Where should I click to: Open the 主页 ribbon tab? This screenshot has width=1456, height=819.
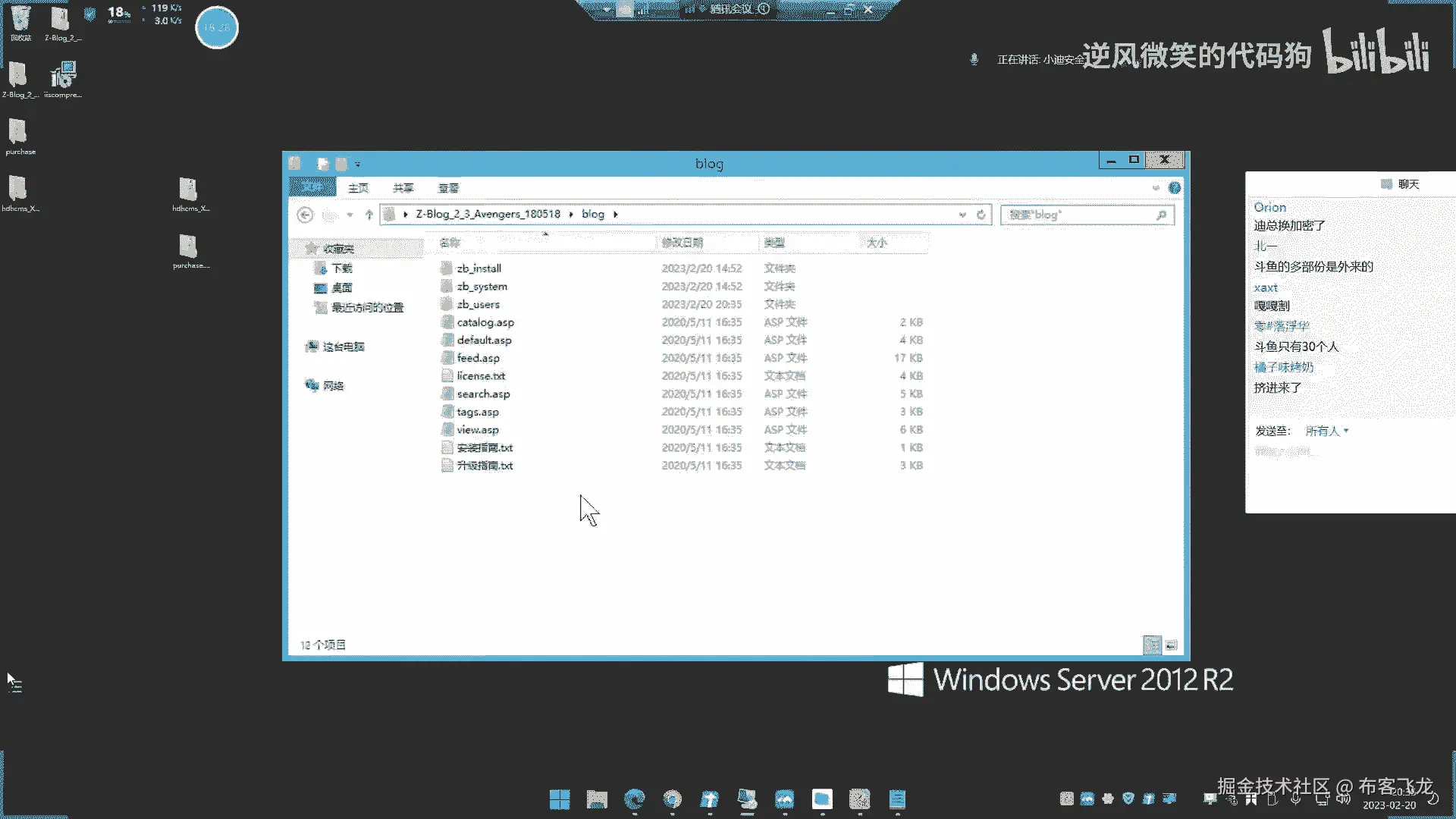pyautogui.click(x=358, y=188)
